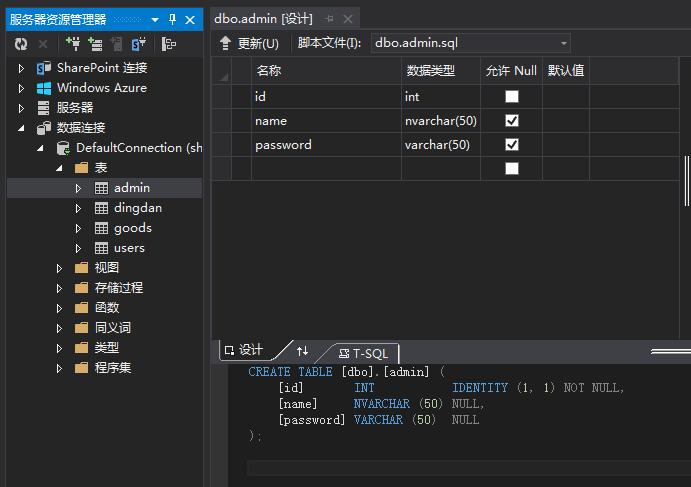Click the 存储过程 folder icon
The image size is (691, 487).
82,288
